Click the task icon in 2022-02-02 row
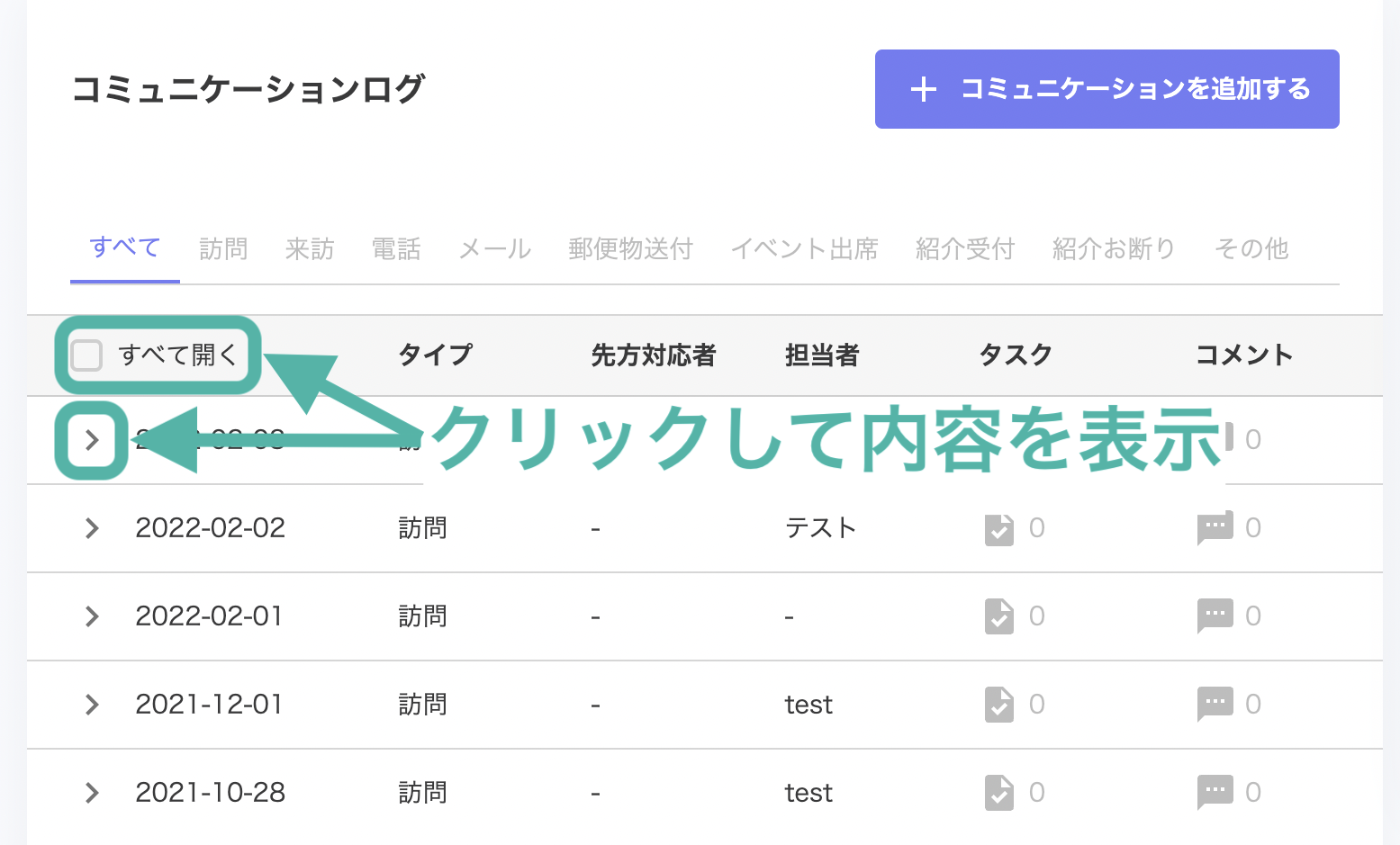Image resolution: width=1400 pixels, height=845 pixels. click(999, 529)
